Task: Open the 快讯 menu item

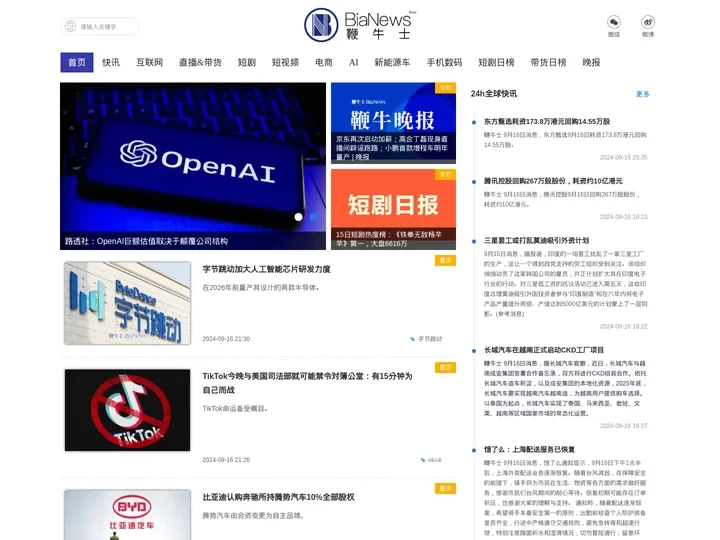Action: (111, 62)
